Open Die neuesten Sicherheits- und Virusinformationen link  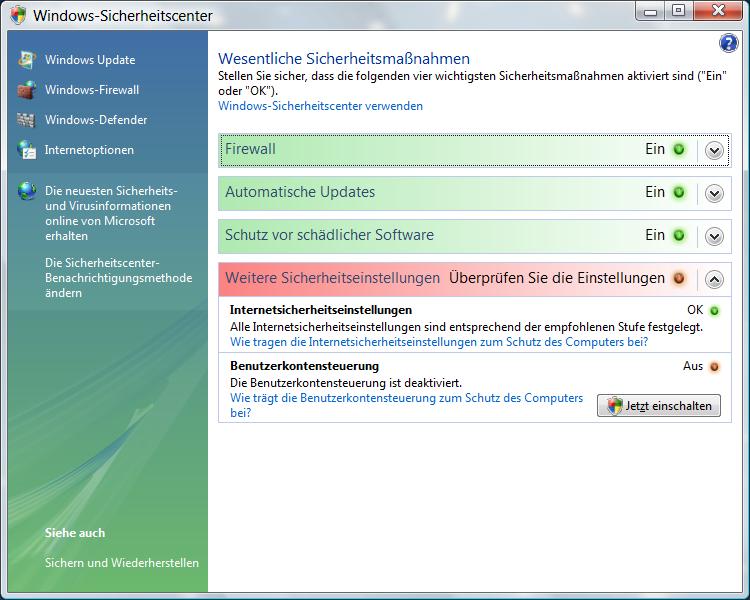(x=111, y=213)
